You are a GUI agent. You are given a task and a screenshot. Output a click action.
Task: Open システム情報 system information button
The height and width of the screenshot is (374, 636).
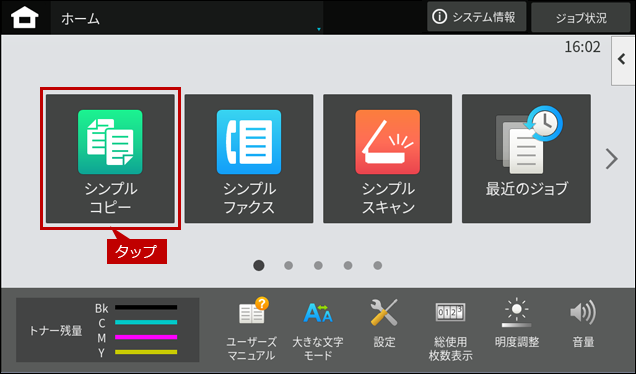(x=477, y=17)
